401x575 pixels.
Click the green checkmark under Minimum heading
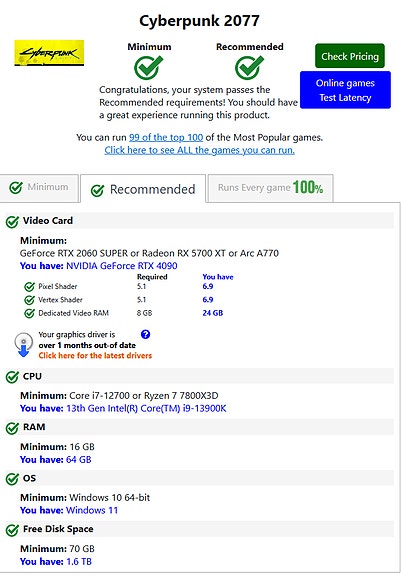coord(148,67)
